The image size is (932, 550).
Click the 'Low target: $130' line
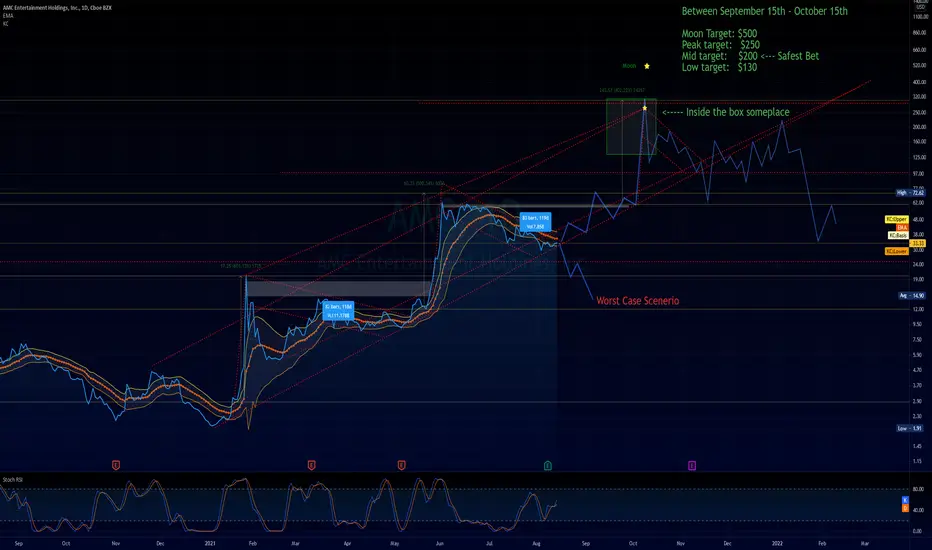pyautogui.click(x=719, y=67)
